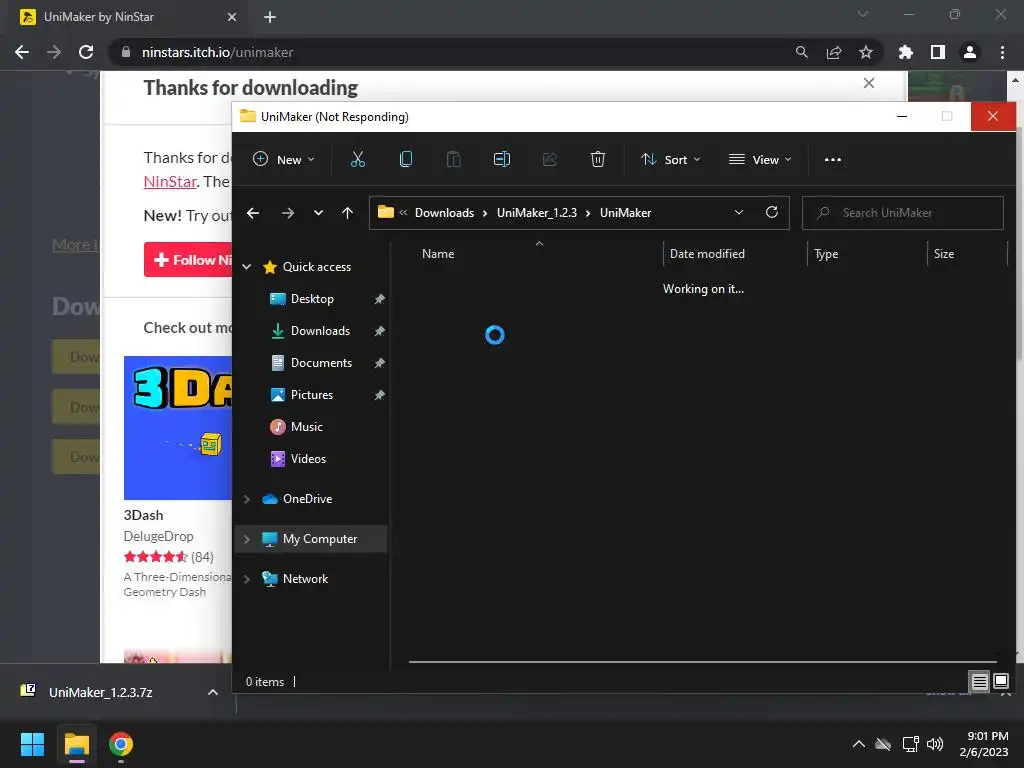Collapse the Quick access tree
The height and width of the screenshot is (768, 1024).
(x=247, y=266)
